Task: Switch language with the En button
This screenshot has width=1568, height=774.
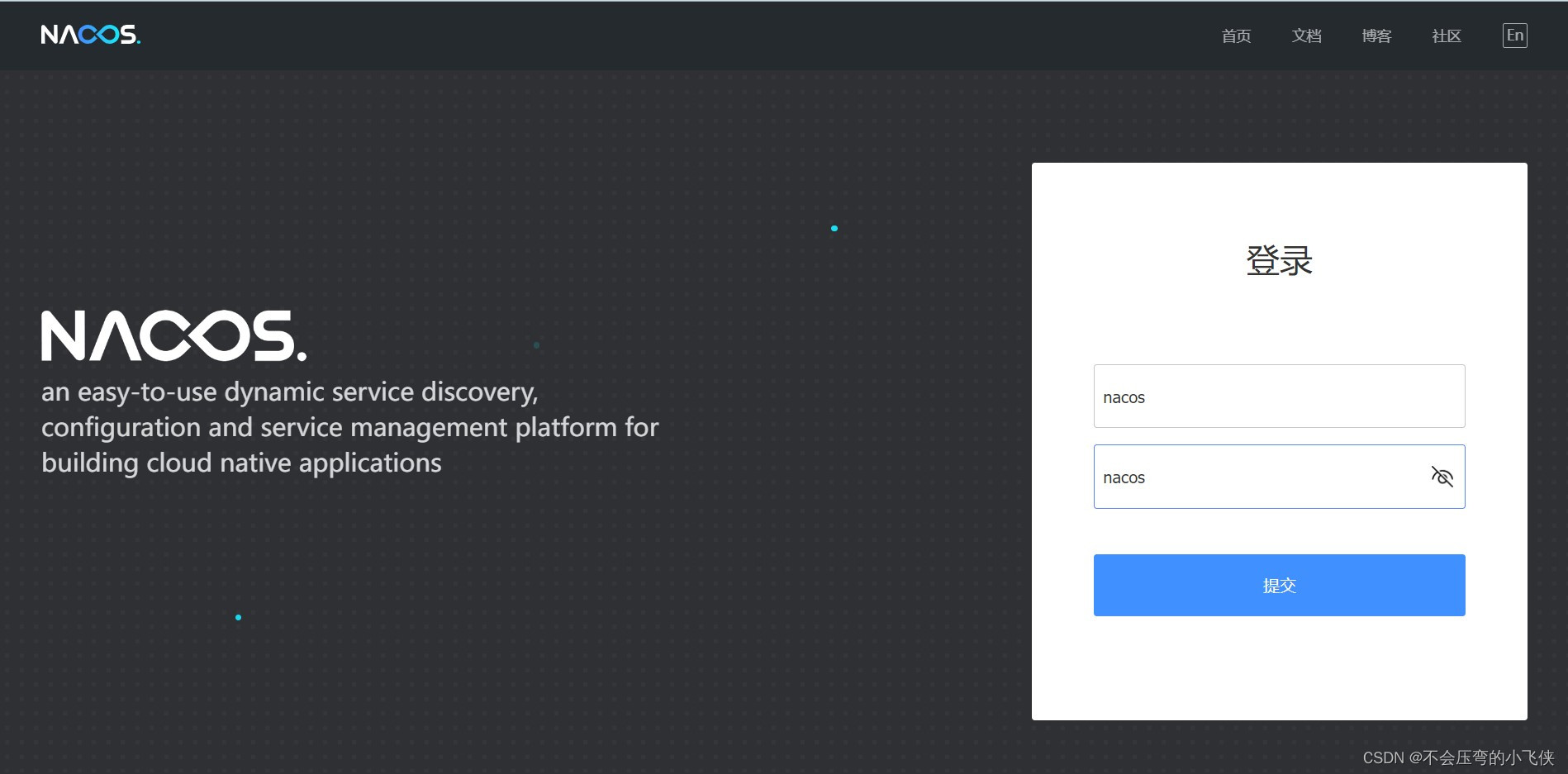Action: pos(1514,36)
